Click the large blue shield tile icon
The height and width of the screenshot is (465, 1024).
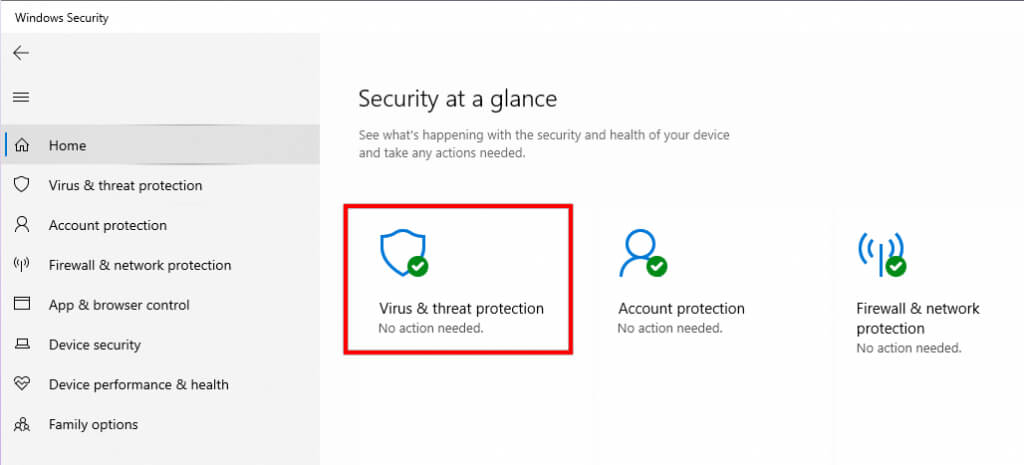click(x=403, y=253)
